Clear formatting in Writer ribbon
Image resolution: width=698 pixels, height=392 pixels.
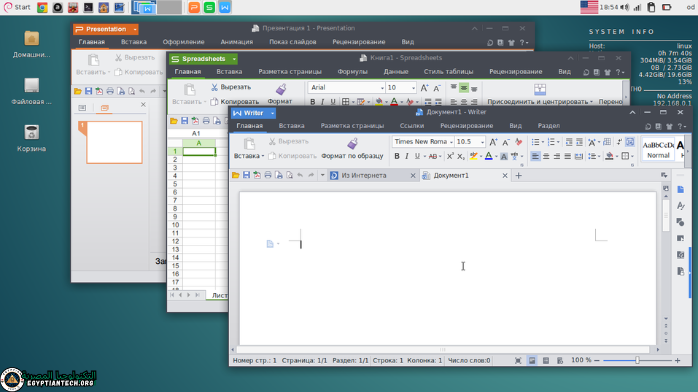point(518,142)
